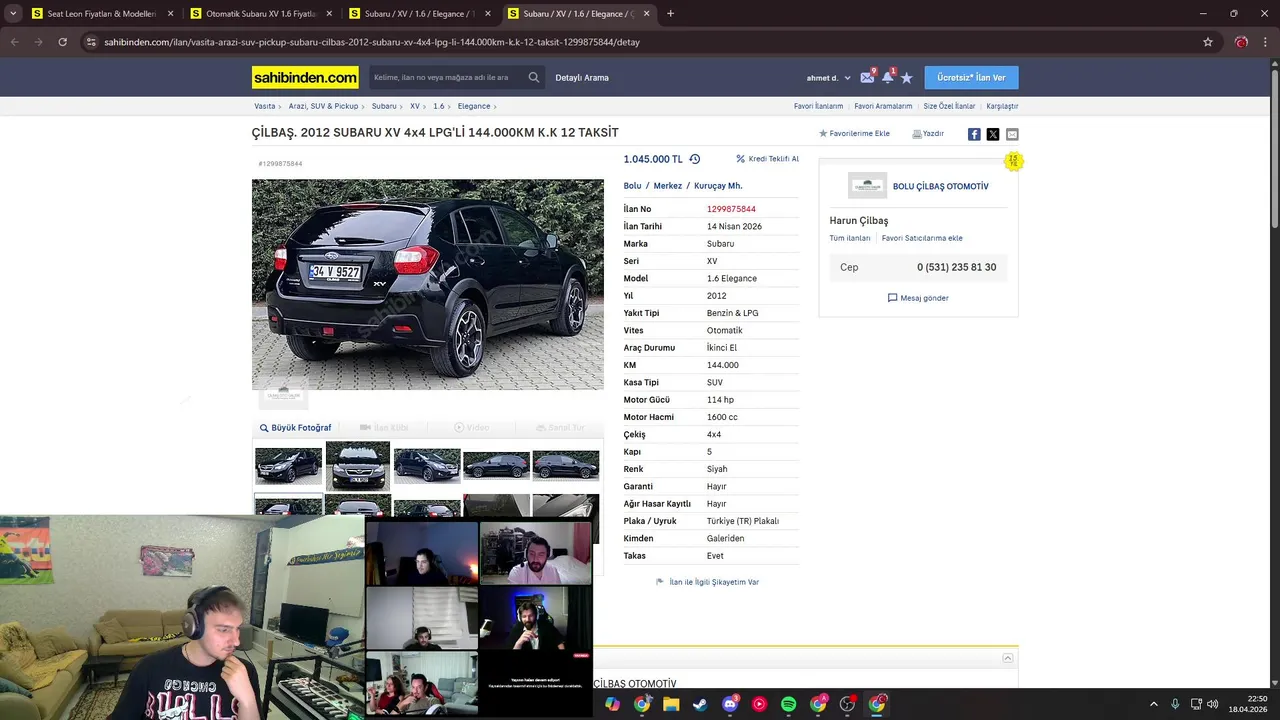1280x720 pixels.
Task: Click Arazi, SUV & Pickup breadcrumb
Action: tap(323, 106)
